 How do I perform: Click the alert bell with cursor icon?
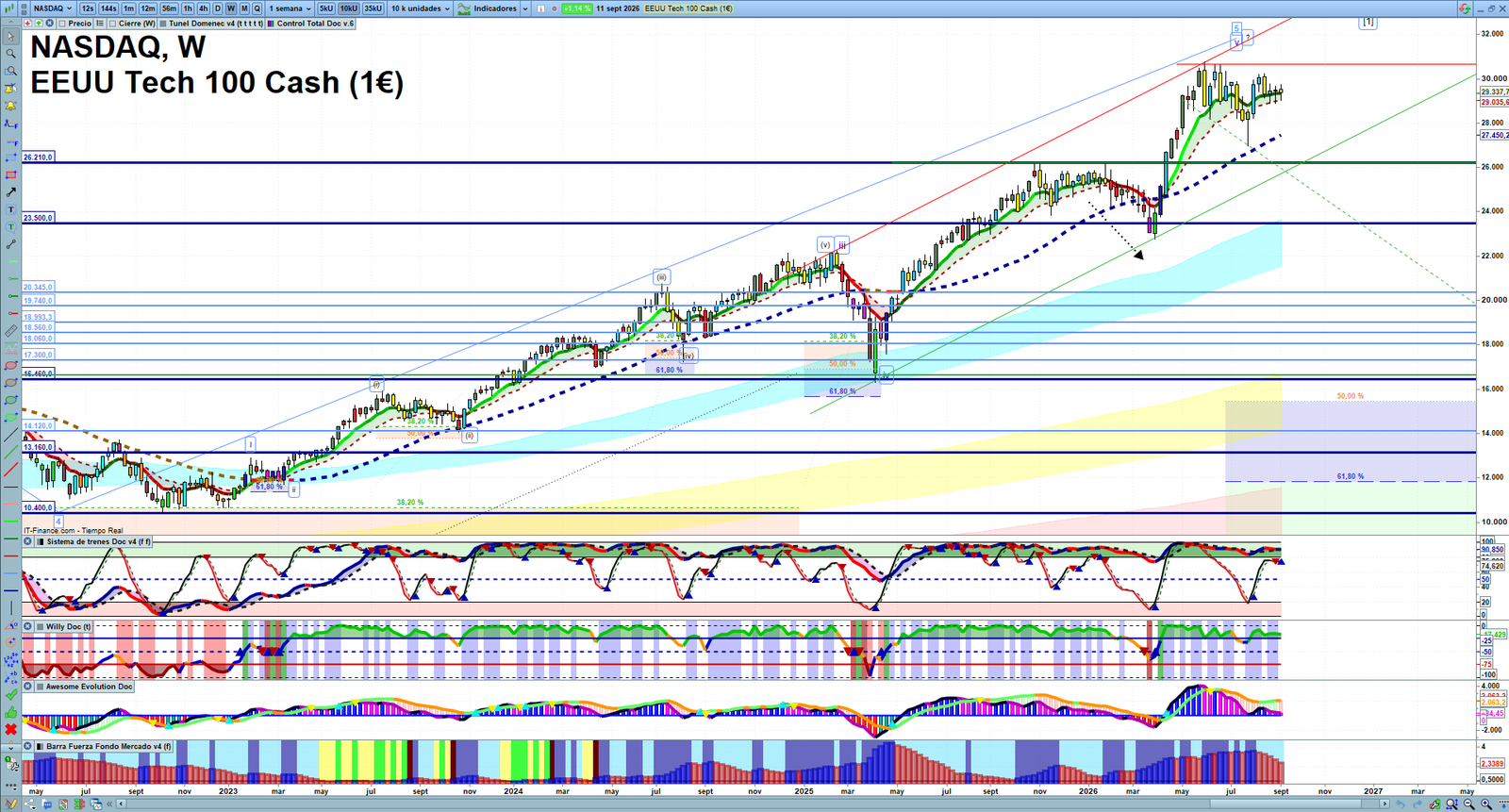click(10, 88)
